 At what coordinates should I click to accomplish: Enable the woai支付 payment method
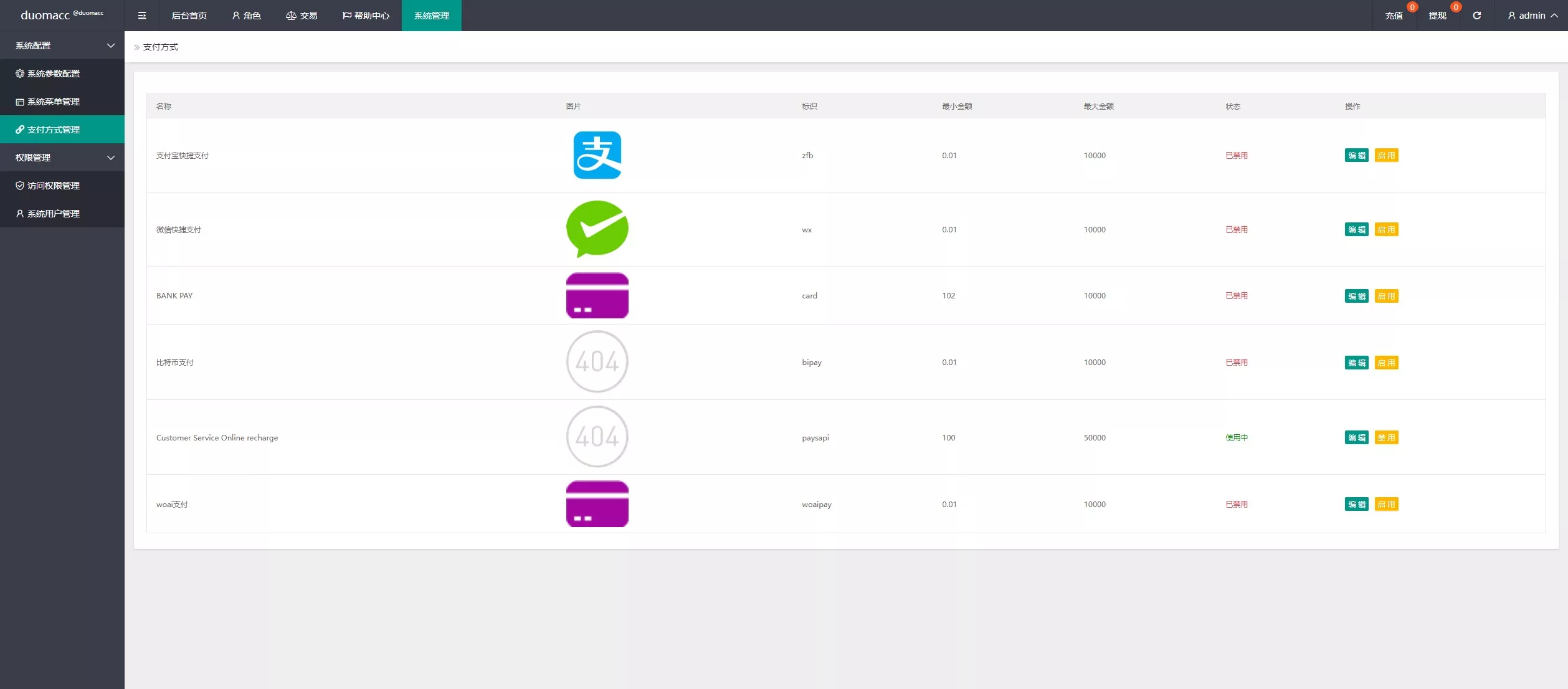point(1386,505)
